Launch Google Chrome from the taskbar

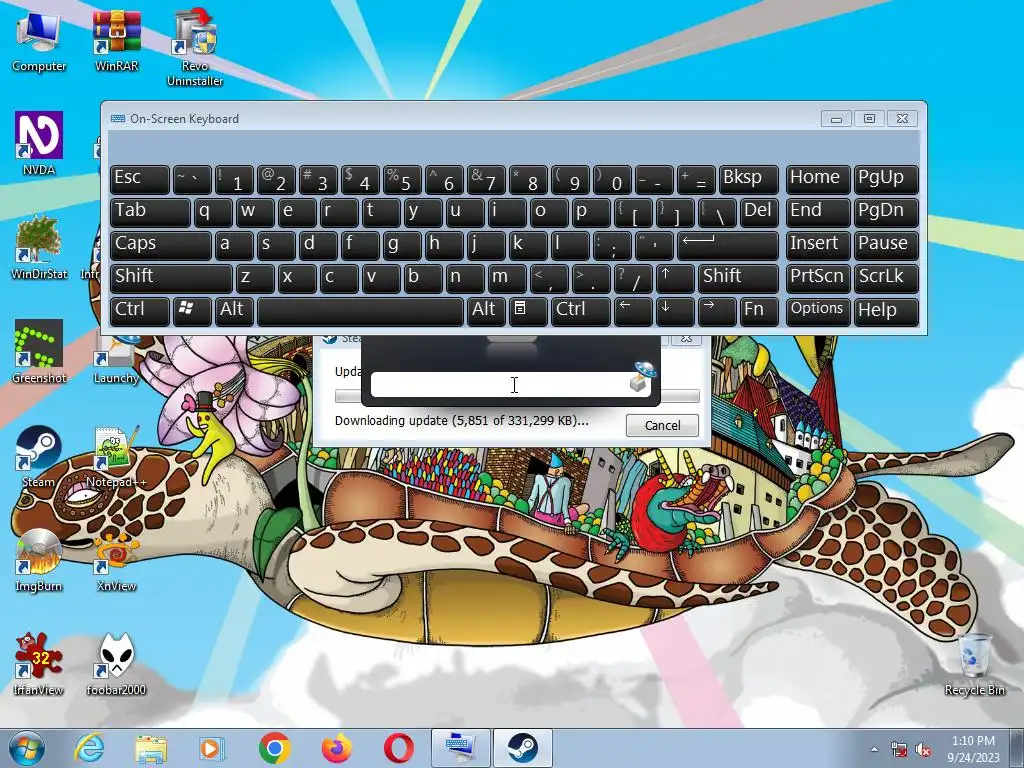(274, 748)
